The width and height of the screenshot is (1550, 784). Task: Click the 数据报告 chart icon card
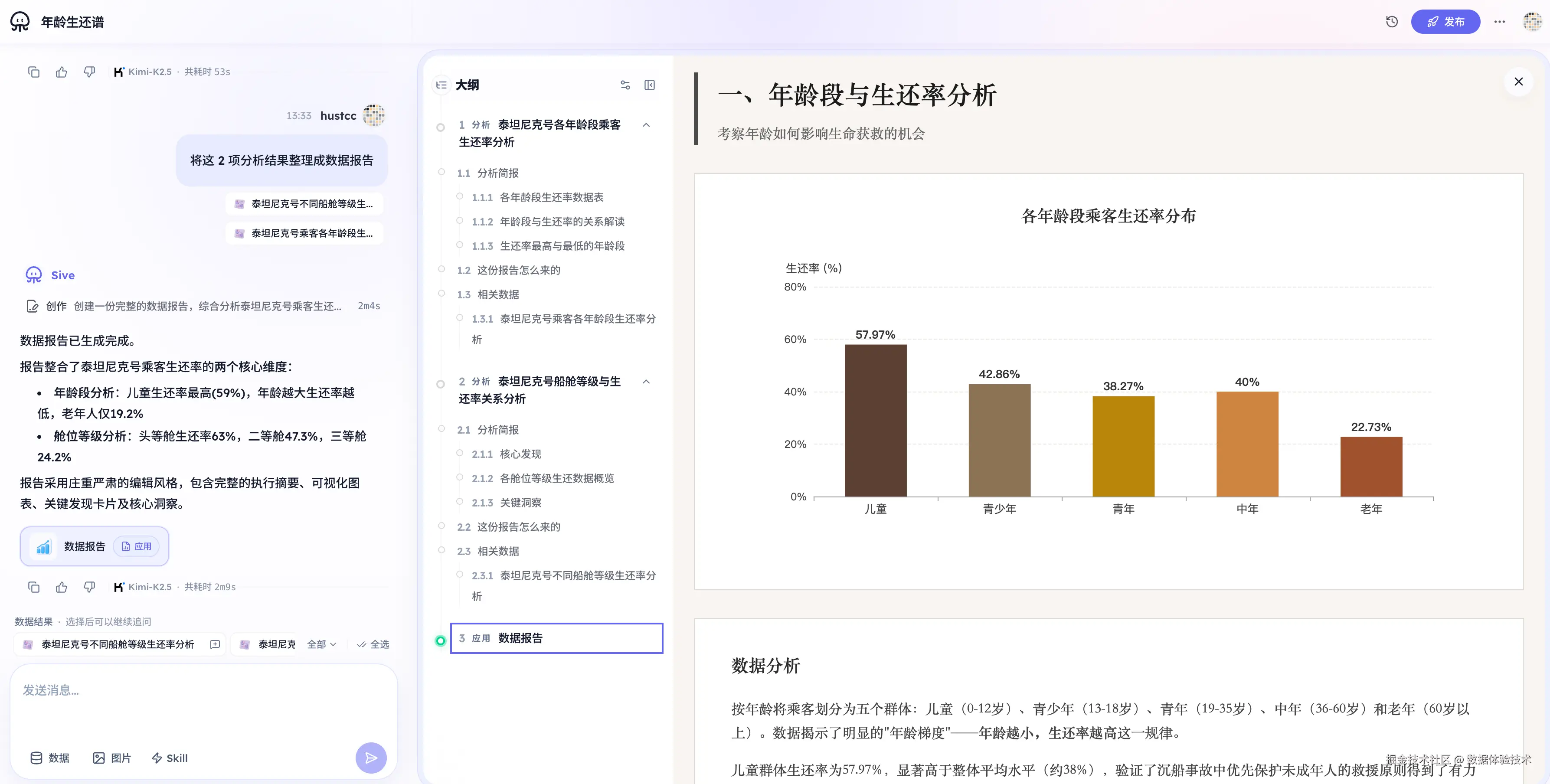pos(43,546)
